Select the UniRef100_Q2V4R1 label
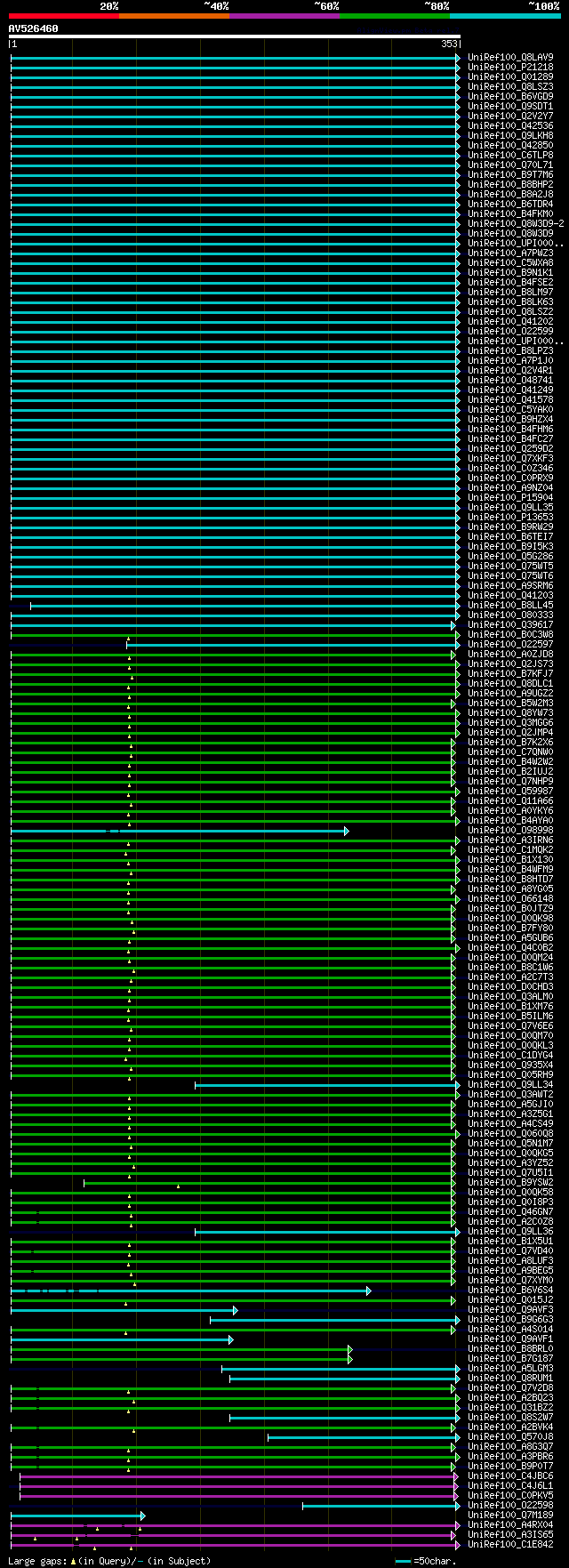Image resolution: width=569 pixels, height=1568 pixels. (510, 370)
